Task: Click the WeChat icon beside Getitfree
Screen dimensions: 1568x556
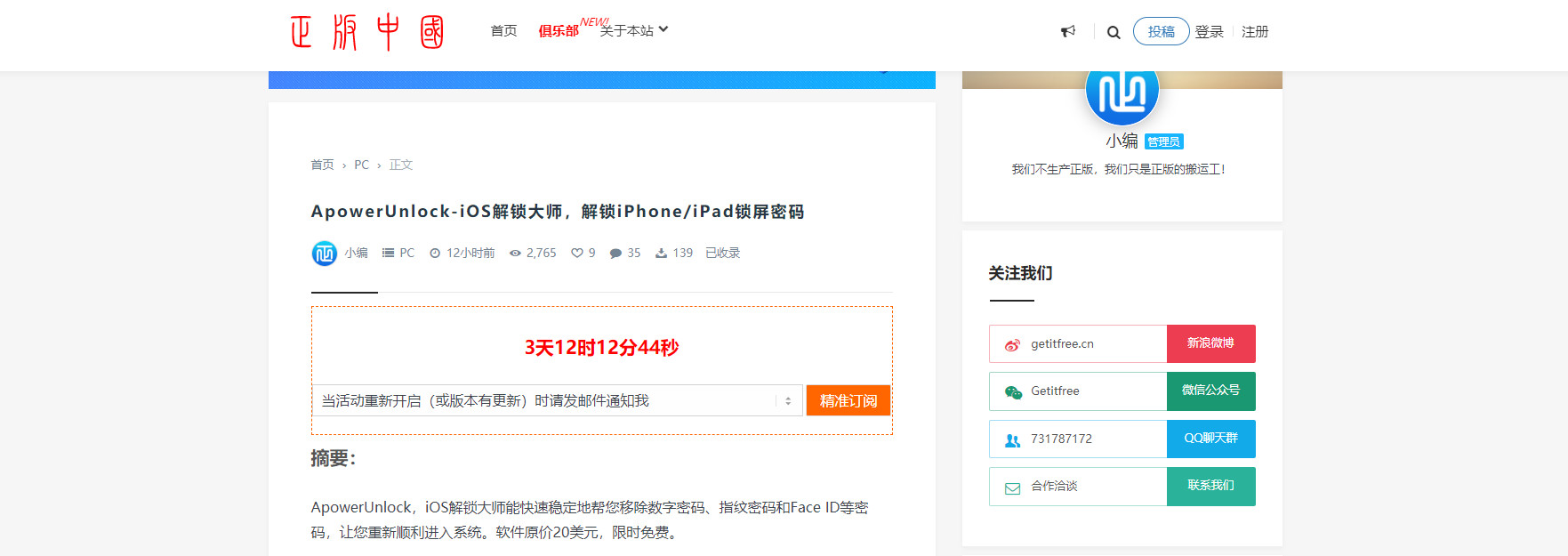Action: (1013, 392)
